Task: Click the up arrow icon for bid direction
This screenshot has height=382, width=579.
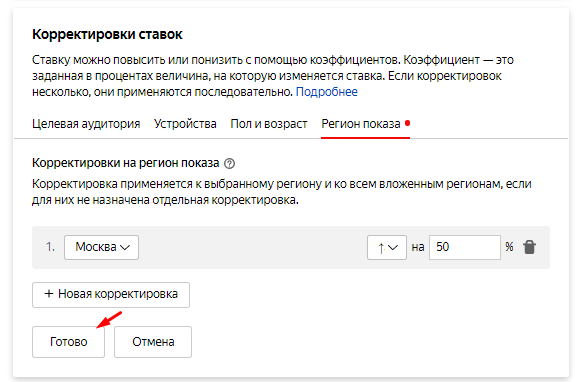Action: (x=381, y=248)
